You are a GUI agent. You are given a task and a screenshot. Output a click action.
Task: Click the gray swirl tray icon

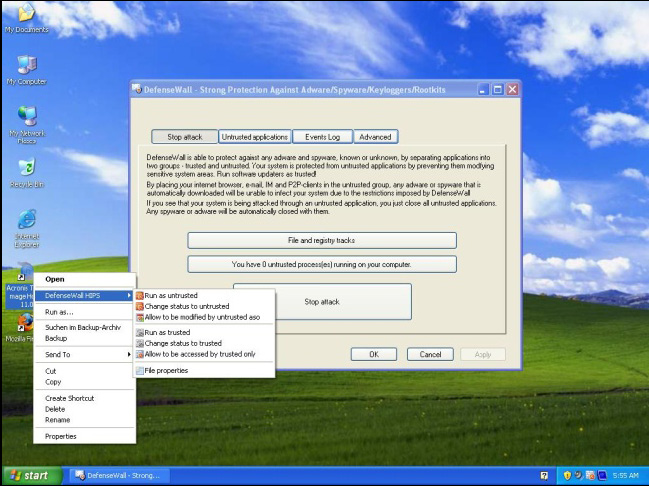pos(579,476)
